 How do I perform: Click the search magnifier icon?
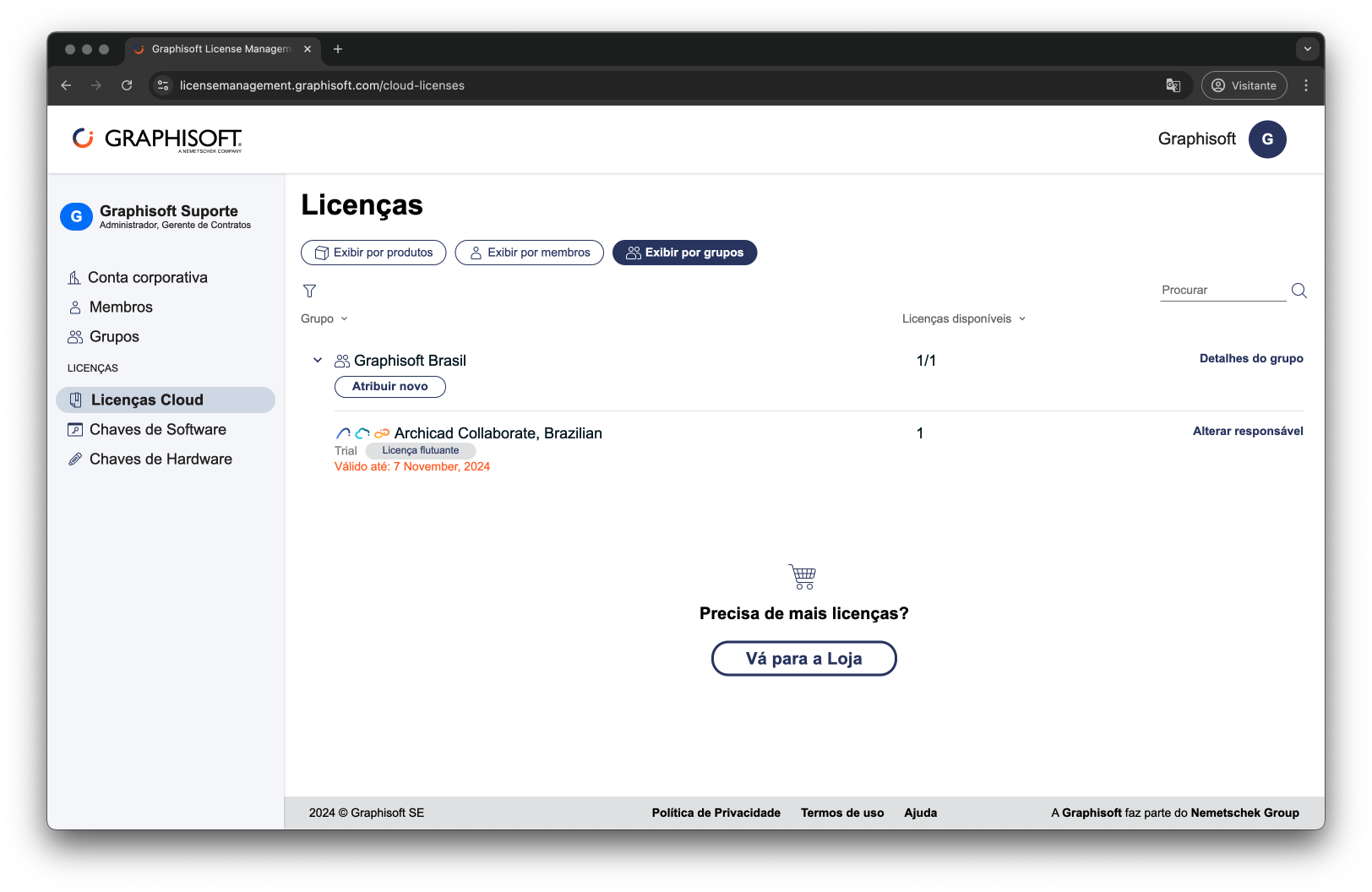[x=1299, y=291]
